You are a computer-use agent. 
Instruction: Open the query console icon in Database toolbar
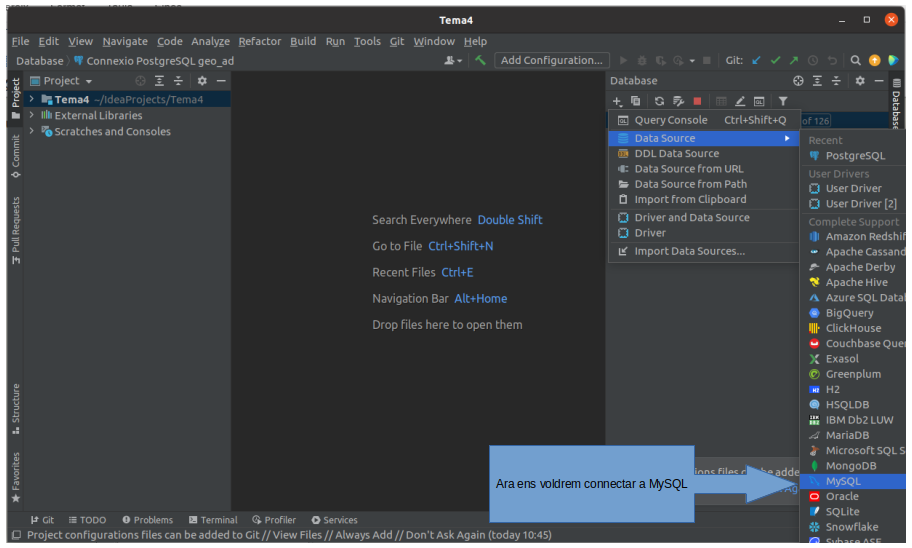click(x=759, y=101)
